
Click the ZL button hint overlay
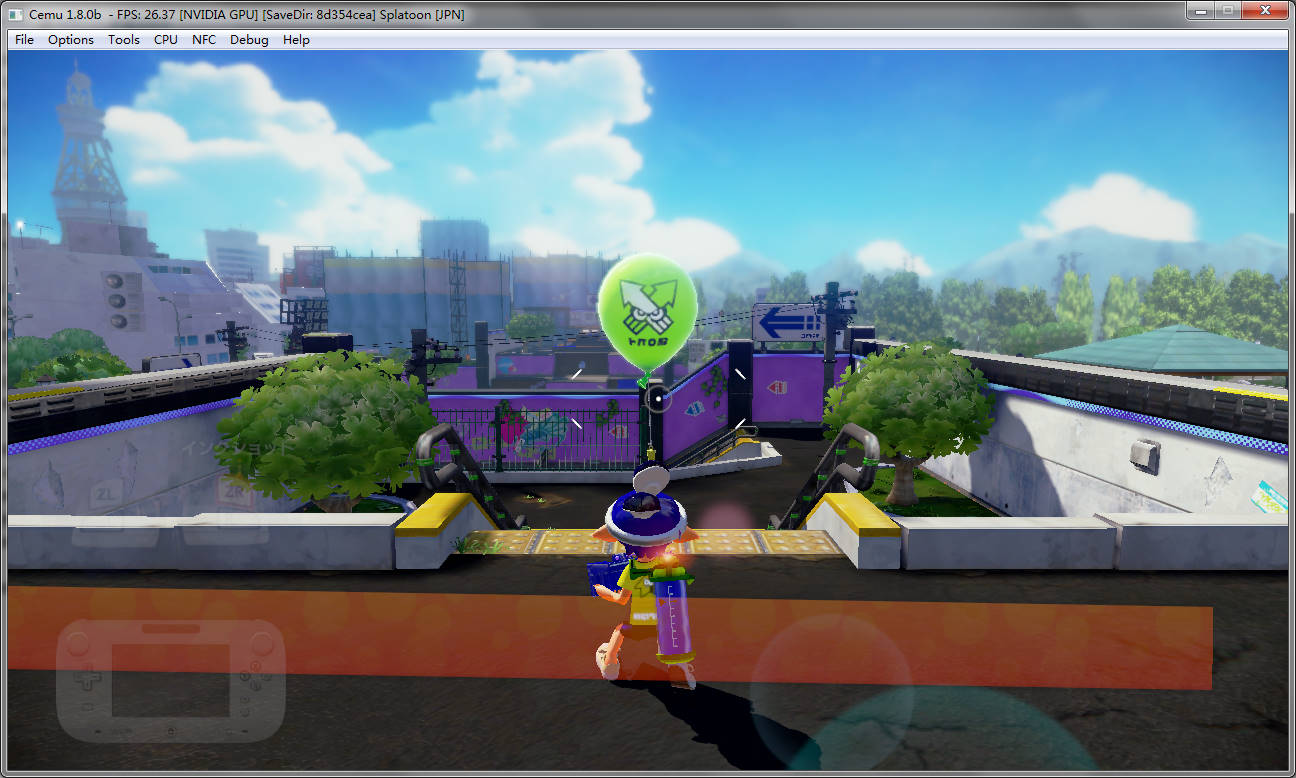click(108, 493)
